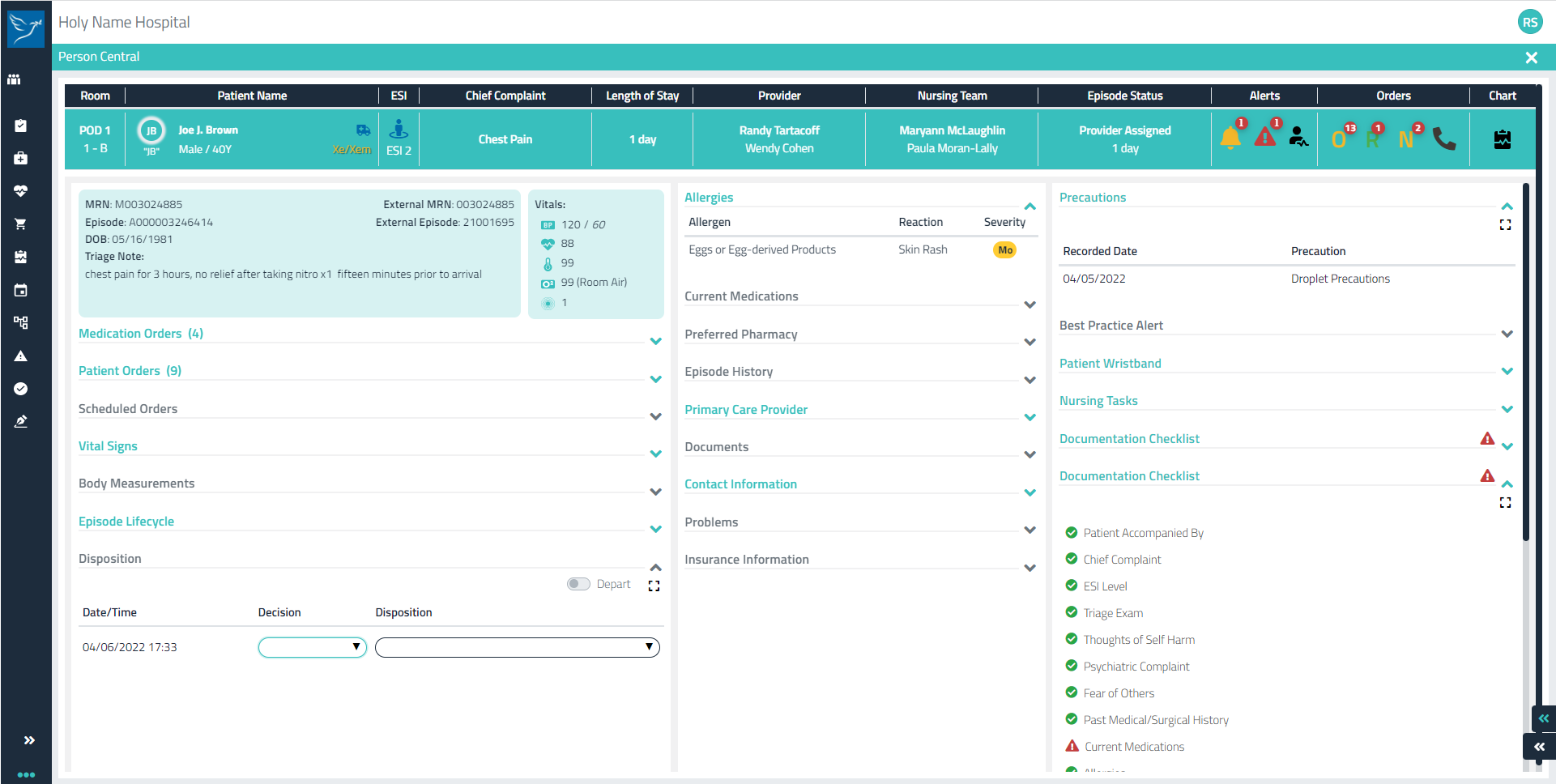Click the Chief Complaint column header
1556x784 pixels.
505,96
